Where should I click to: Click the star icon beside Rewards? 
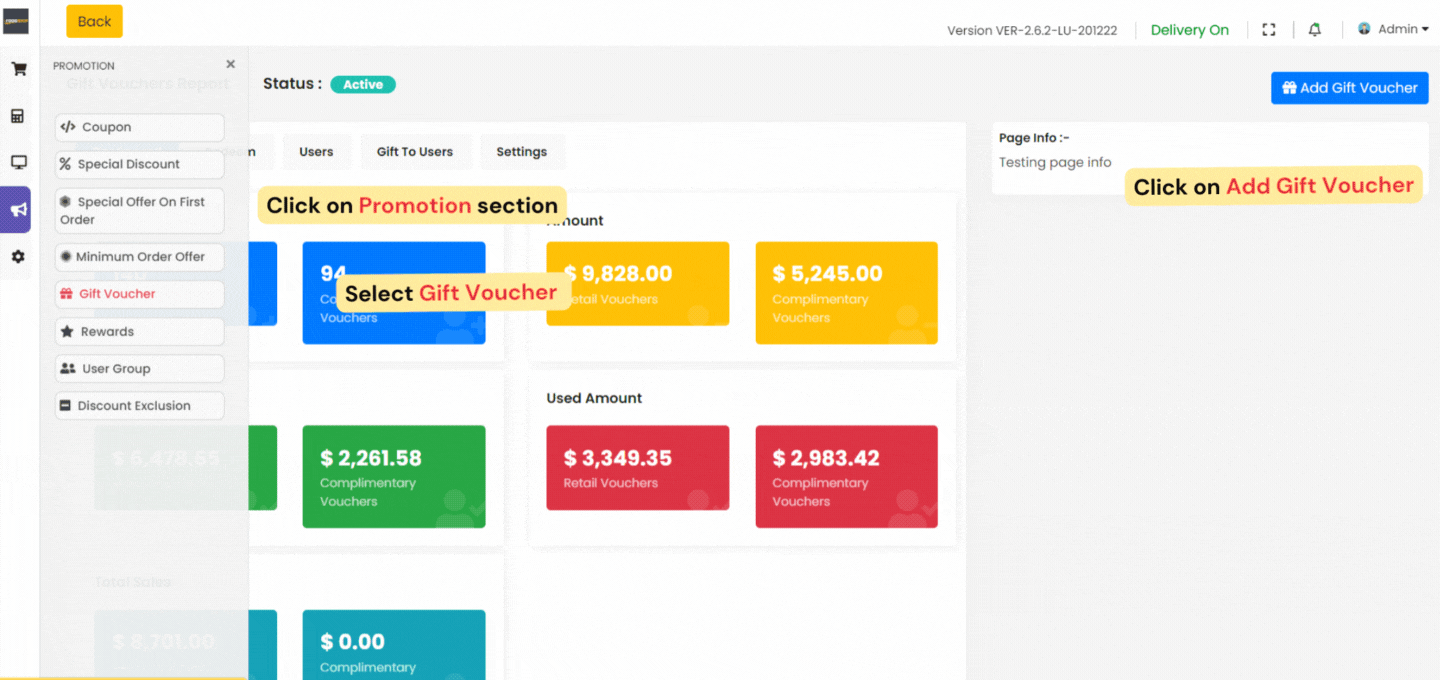point(67,331)
